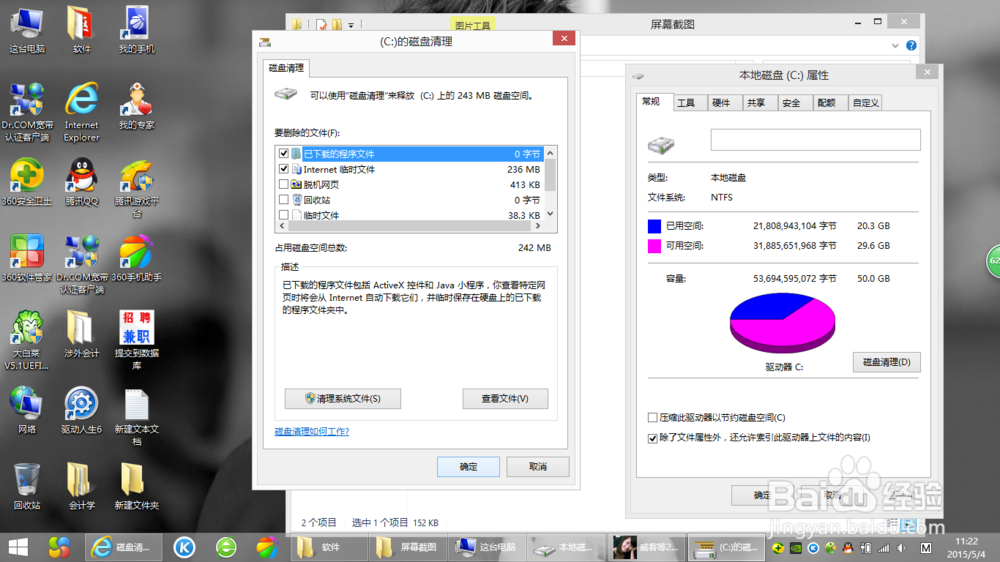Click the 清理系统文件(S) button
This screenshot has width=1000, height=562.
pyautogui.click(x=342, y=399)
